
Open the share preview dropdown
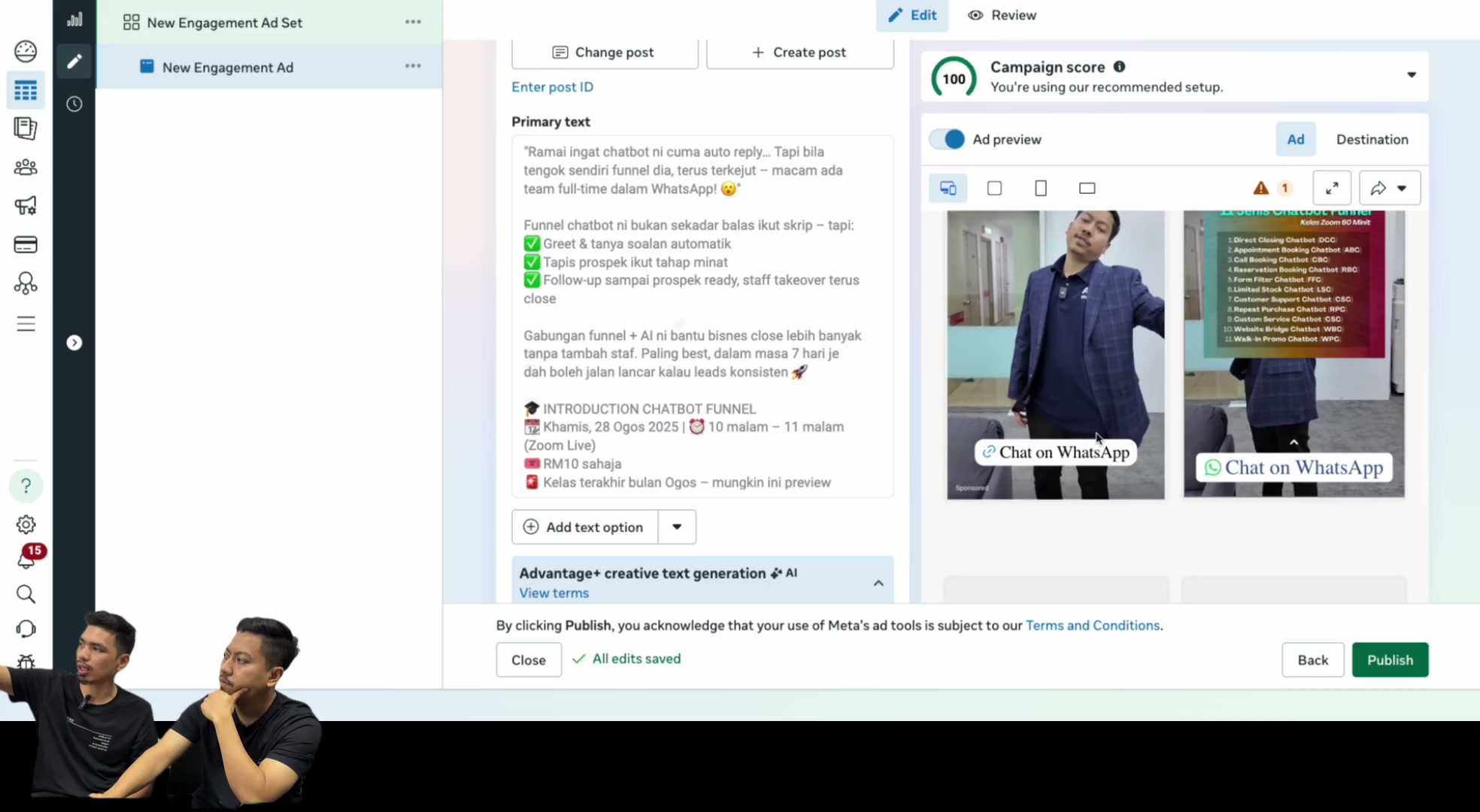point(1390,188)
